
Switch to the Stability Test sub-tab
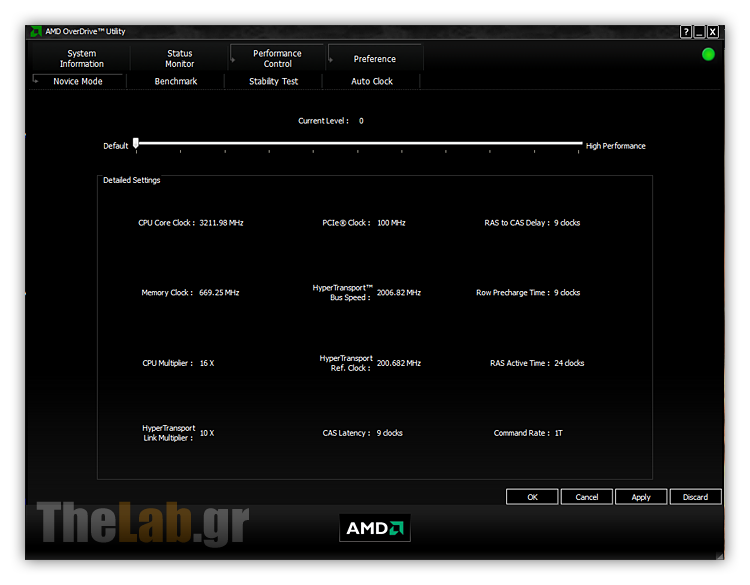pos(274,81)
